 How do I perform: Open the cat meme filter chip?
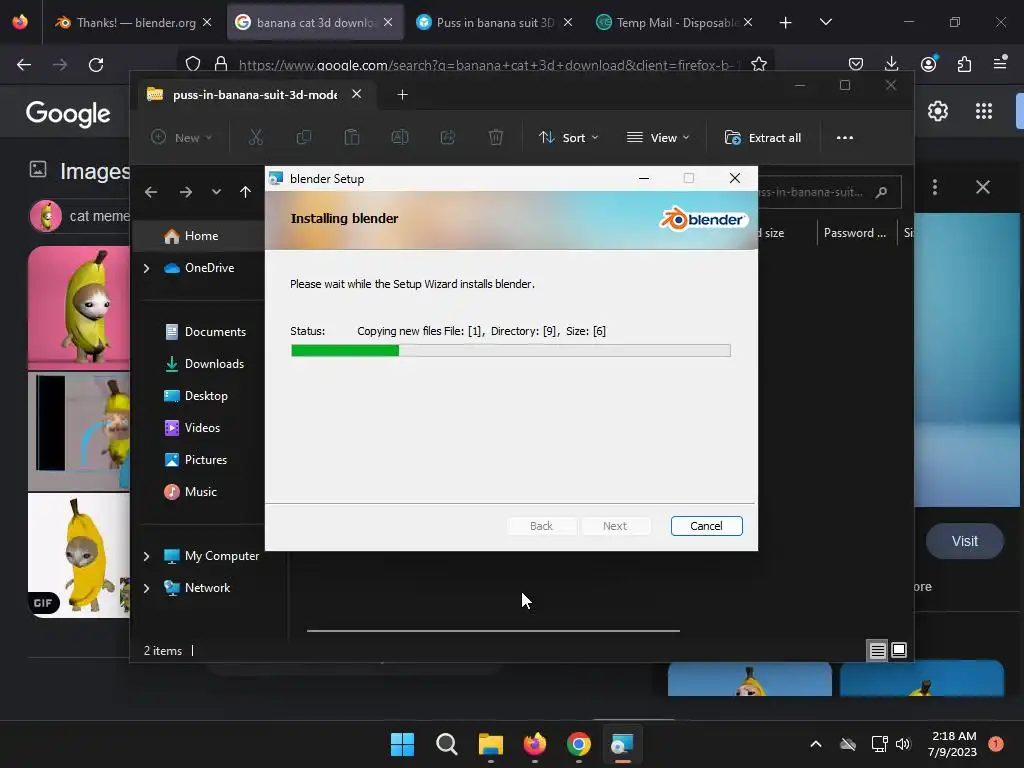(79, 216)
